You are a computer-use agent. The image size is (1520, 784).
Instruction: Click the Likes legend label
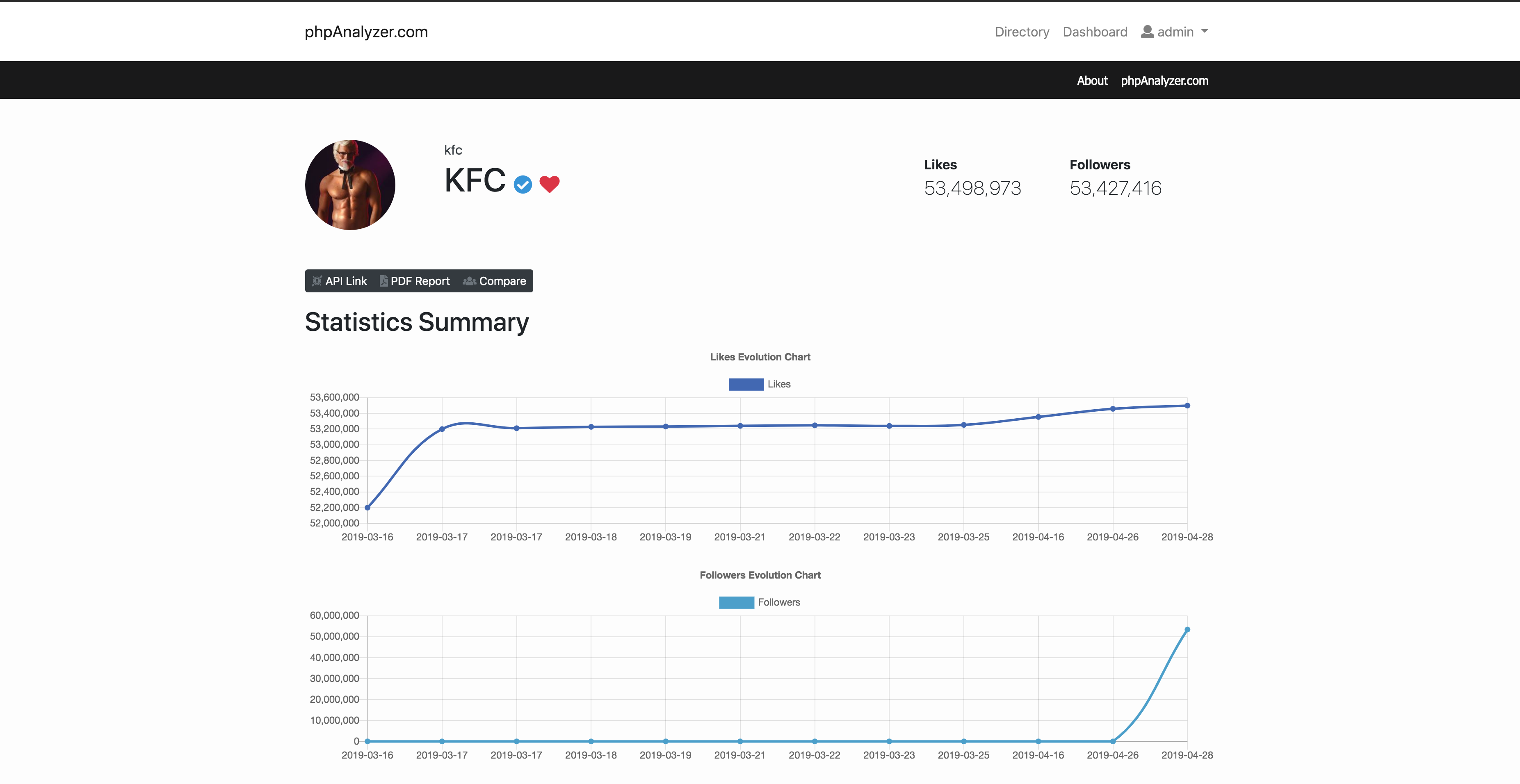point(779,384)
